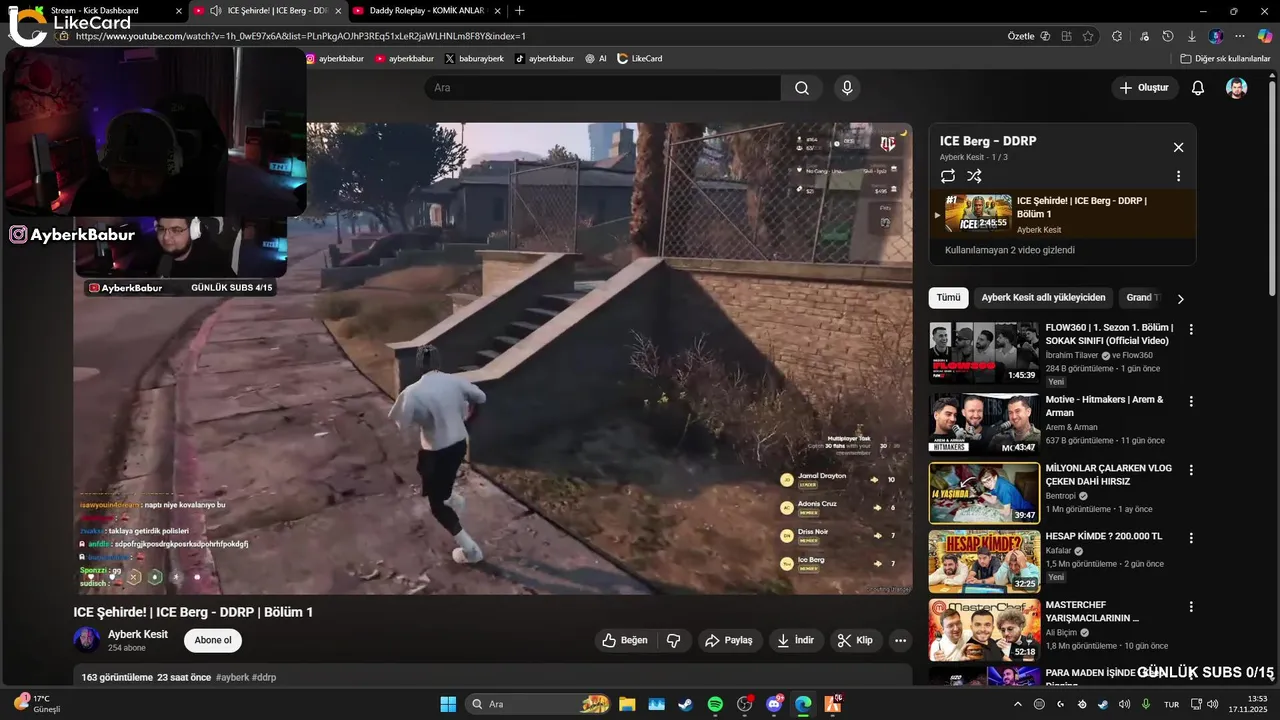
Task: Open the YouTube account avatar menu
Action: [1237, 88]
